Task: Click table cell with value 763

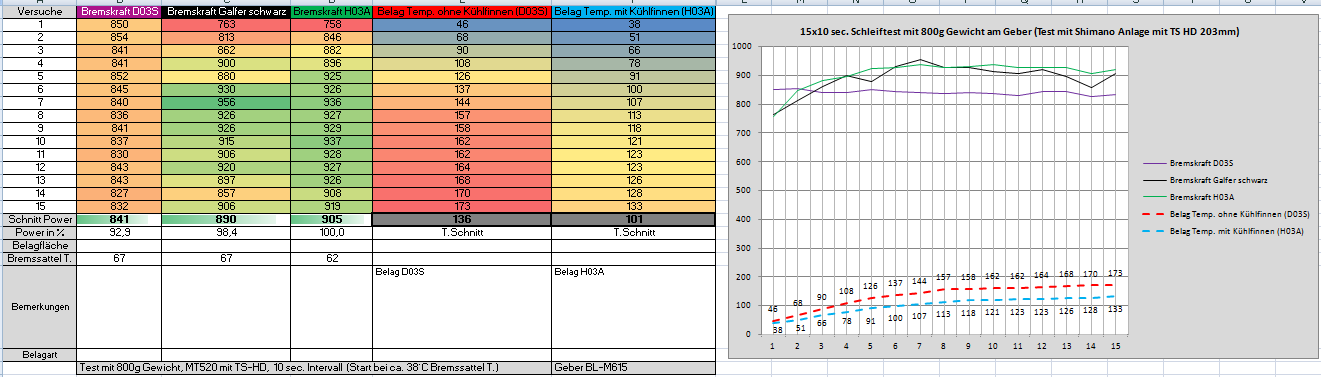Action: (225, 24)
